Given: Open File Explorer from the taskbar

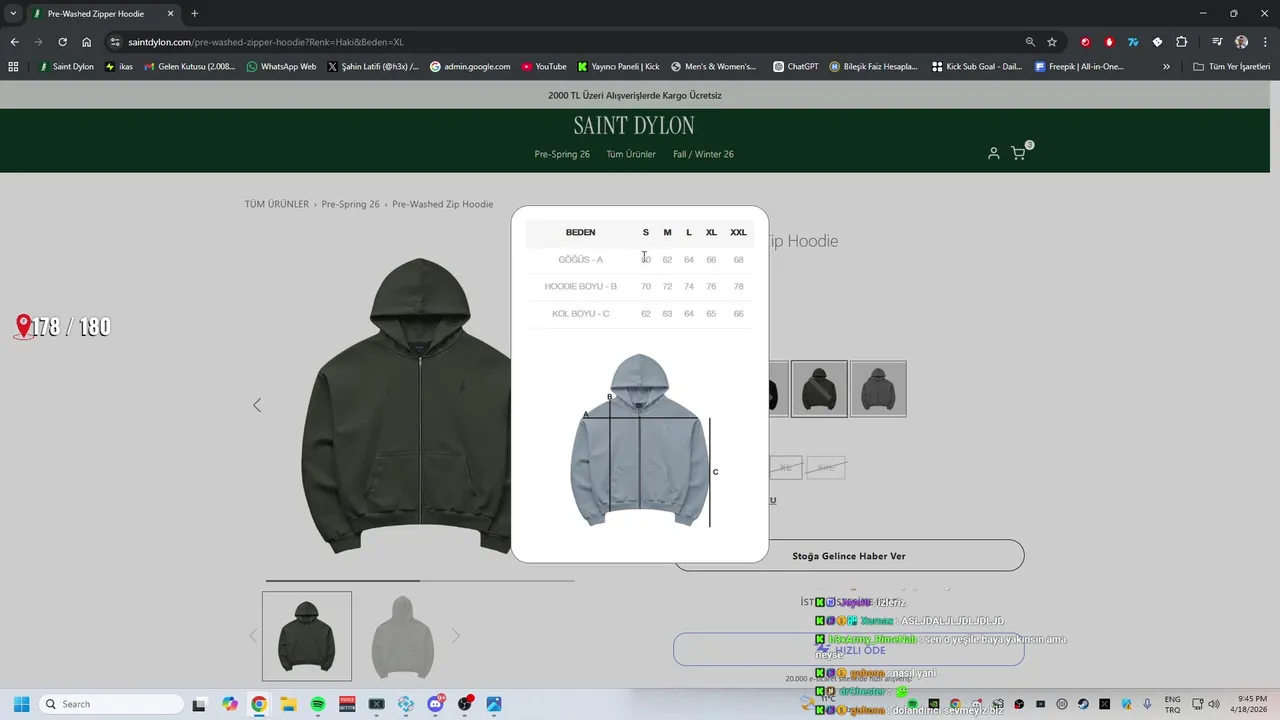Looking at the screenshot, I should tap(288, 704).
